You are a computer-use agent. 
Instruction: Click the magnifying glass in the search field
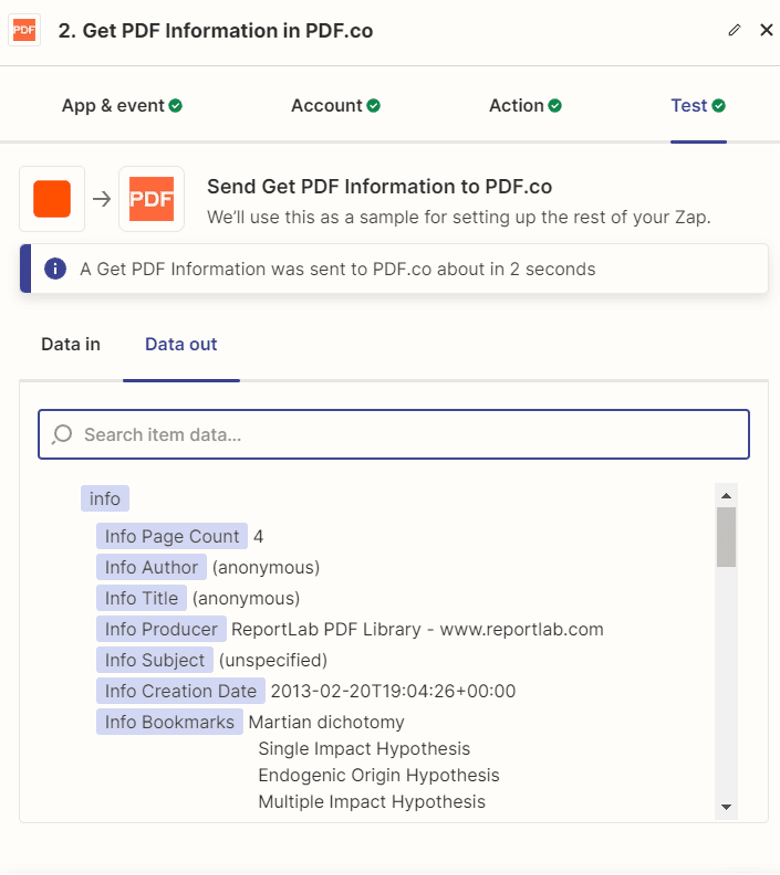click(62, 434)
